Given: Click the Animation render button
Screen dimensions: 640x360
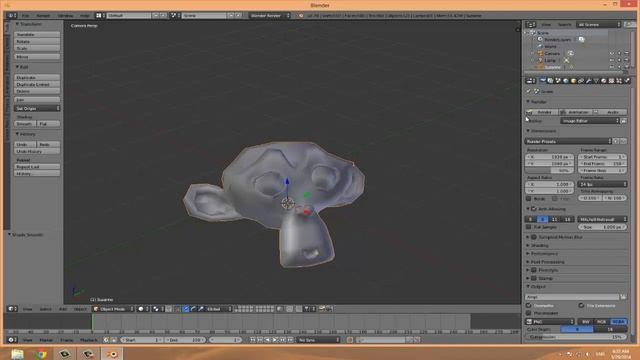Looking at the screenshot, I should pyautogui.click(x=576, y=112).
